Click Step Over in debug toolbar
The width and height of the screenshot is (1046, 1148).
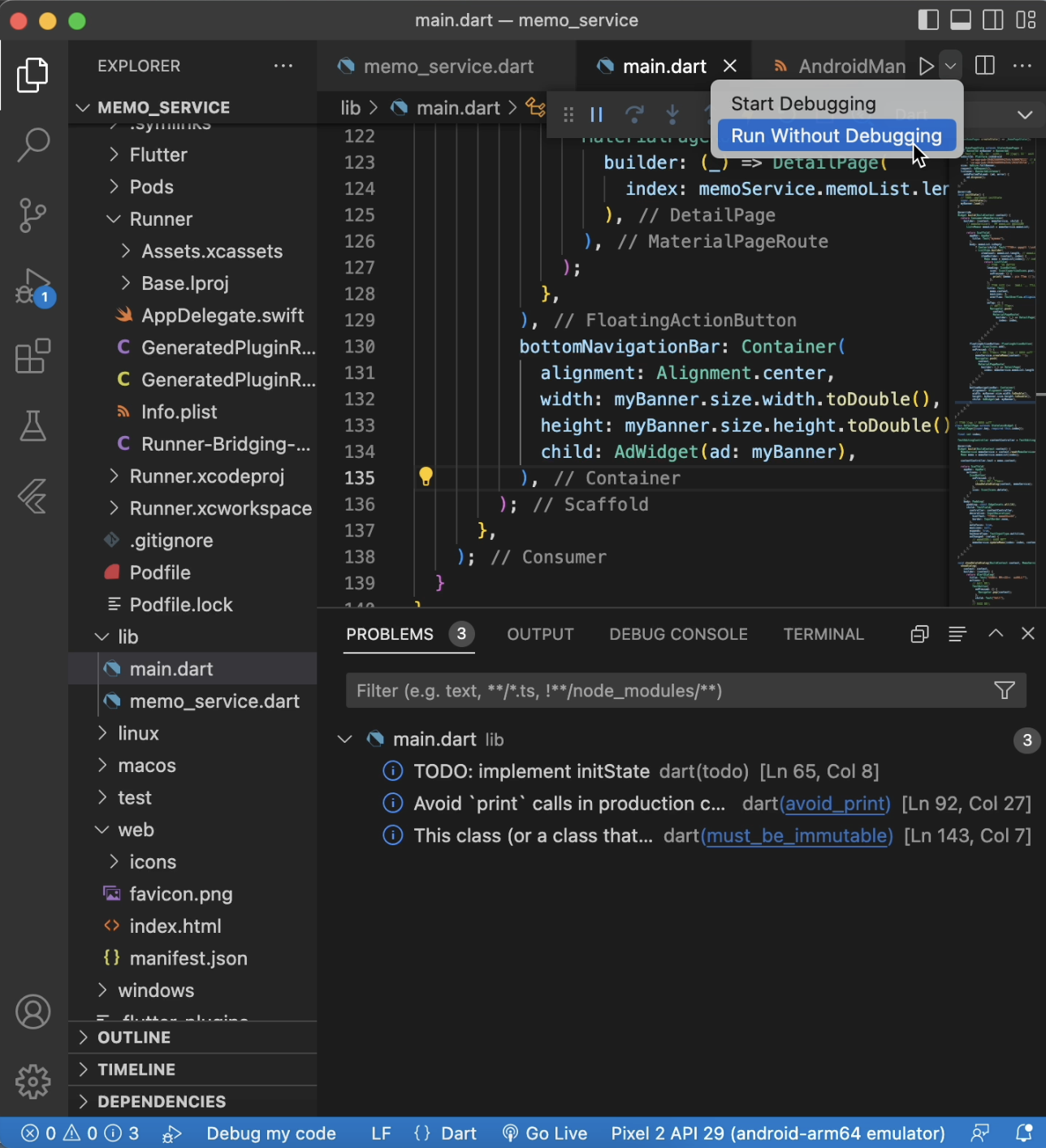[x=634, y=114]
